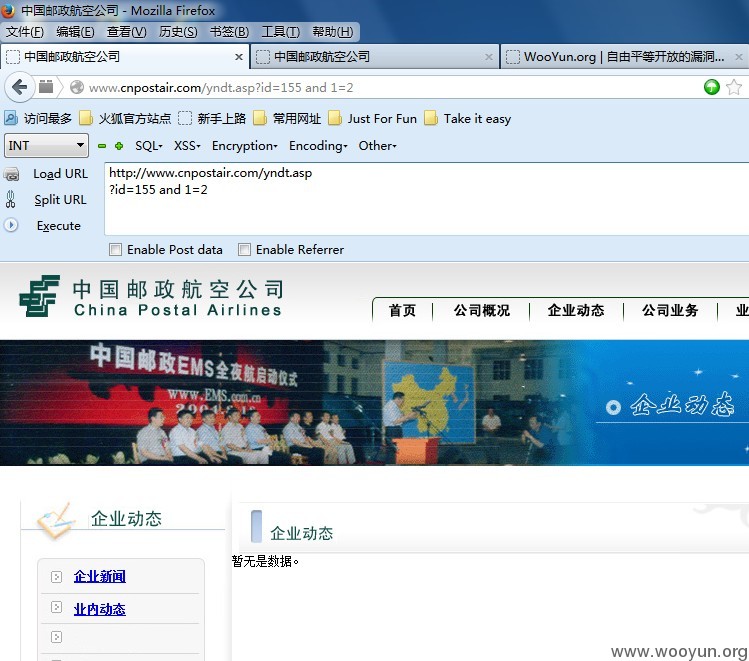Click the bookmark star icon
749x661 pixels.
tap(734, 87)
